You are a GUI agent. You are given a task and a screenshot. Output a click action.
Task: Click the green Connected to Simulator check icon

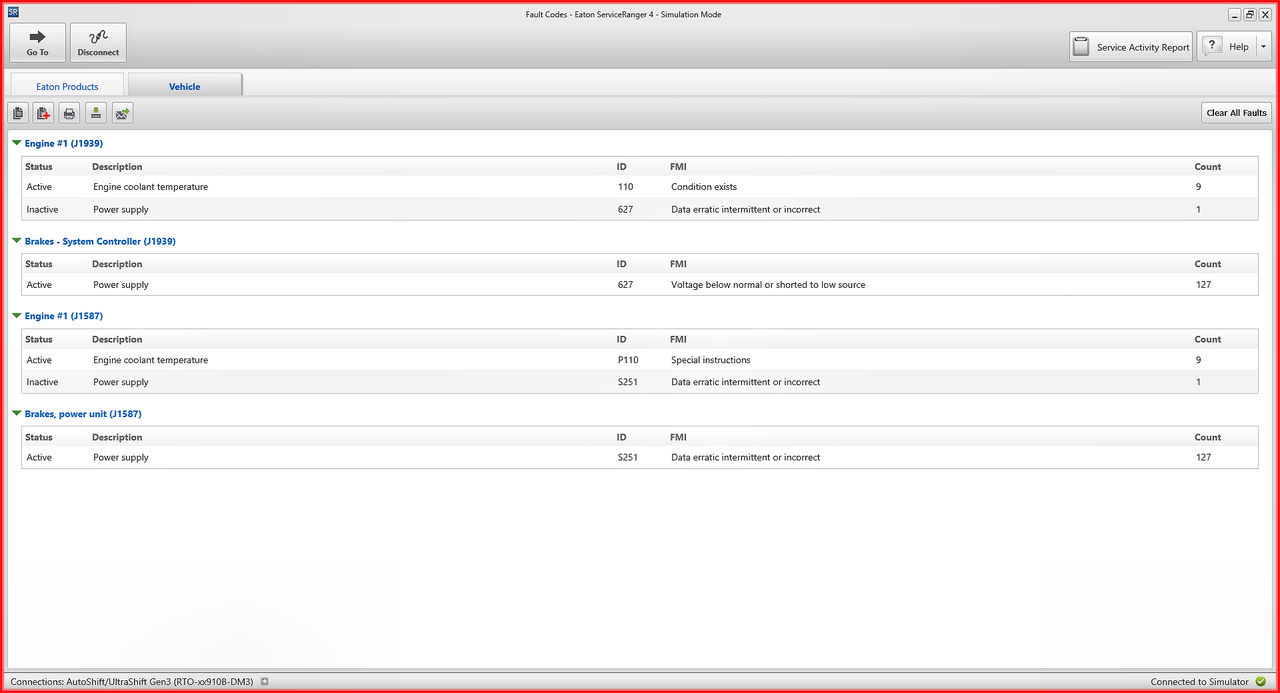[x=1260, y=682]
